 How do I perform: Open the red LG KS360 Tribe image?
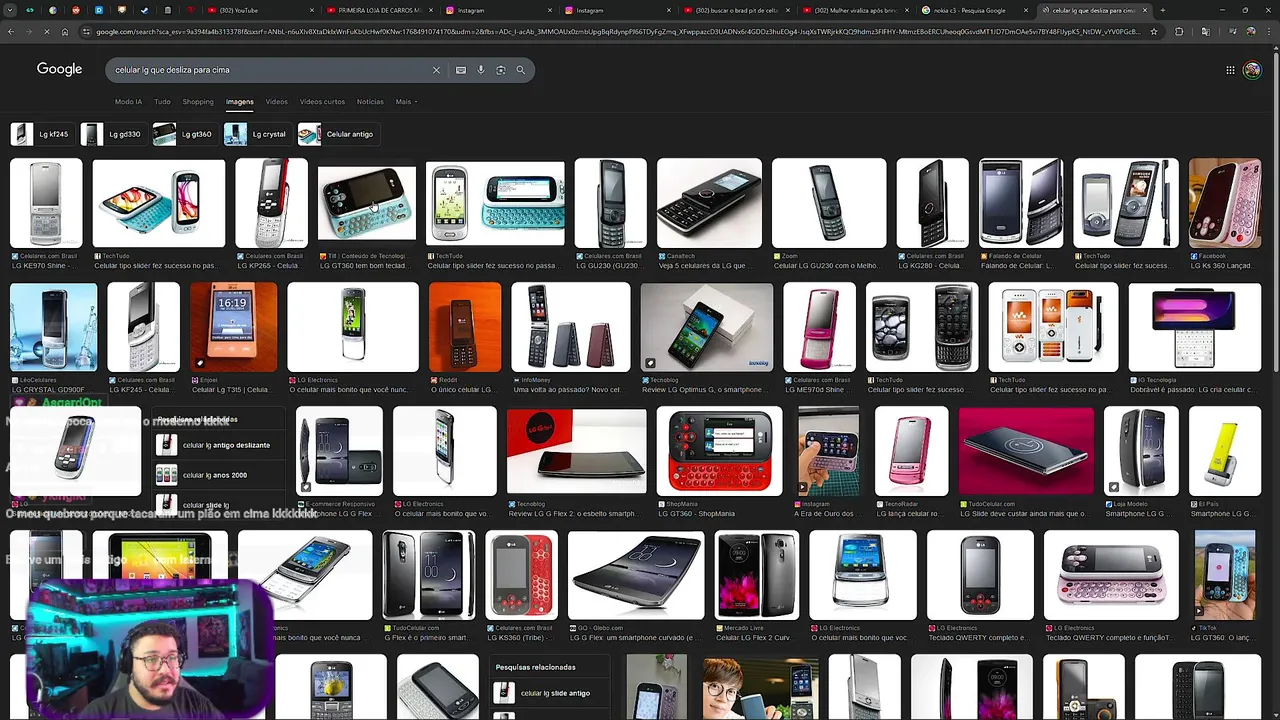(520, 576)
